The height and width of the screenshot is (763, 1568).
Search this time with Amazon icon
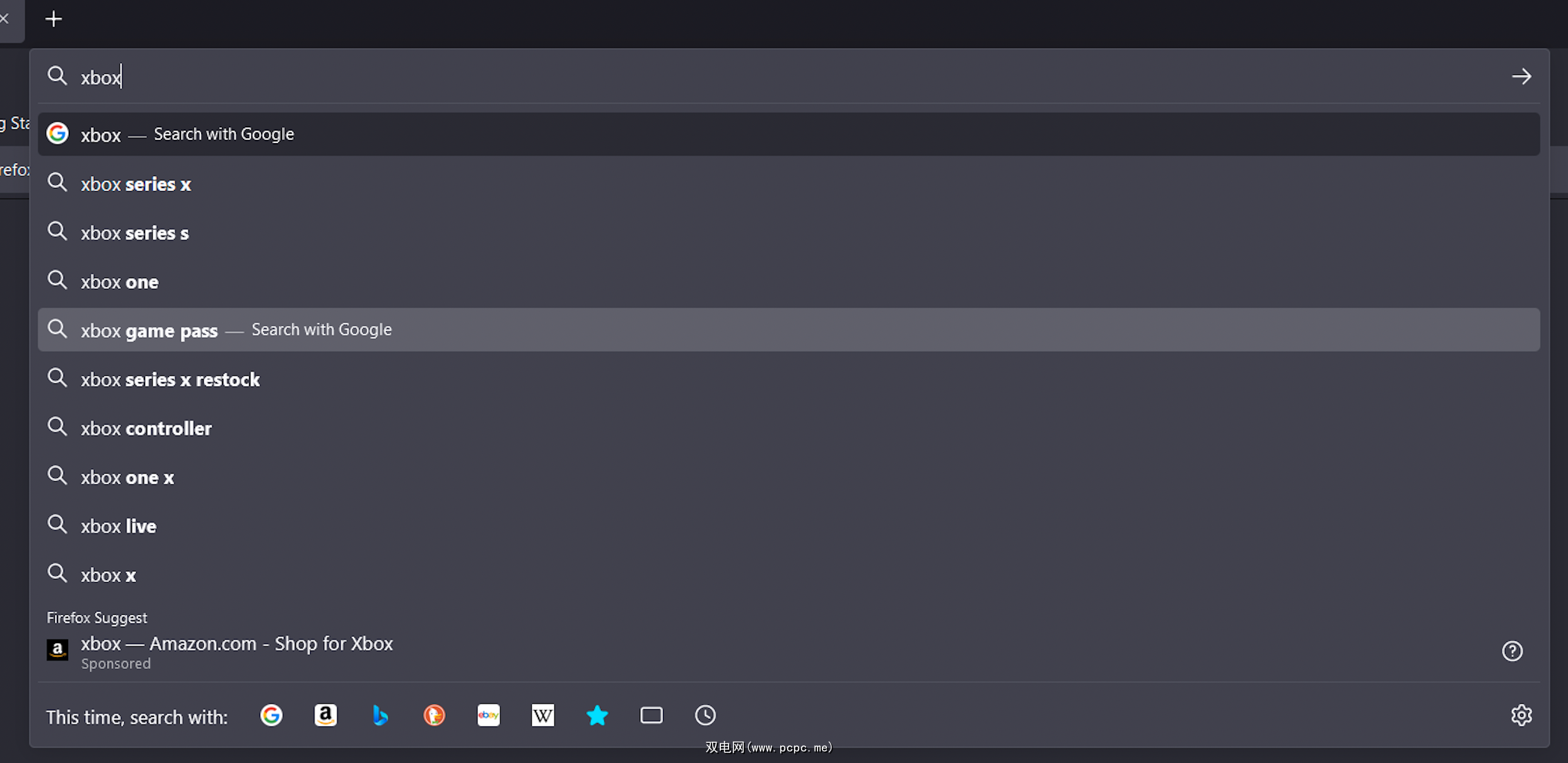(325, 715)
